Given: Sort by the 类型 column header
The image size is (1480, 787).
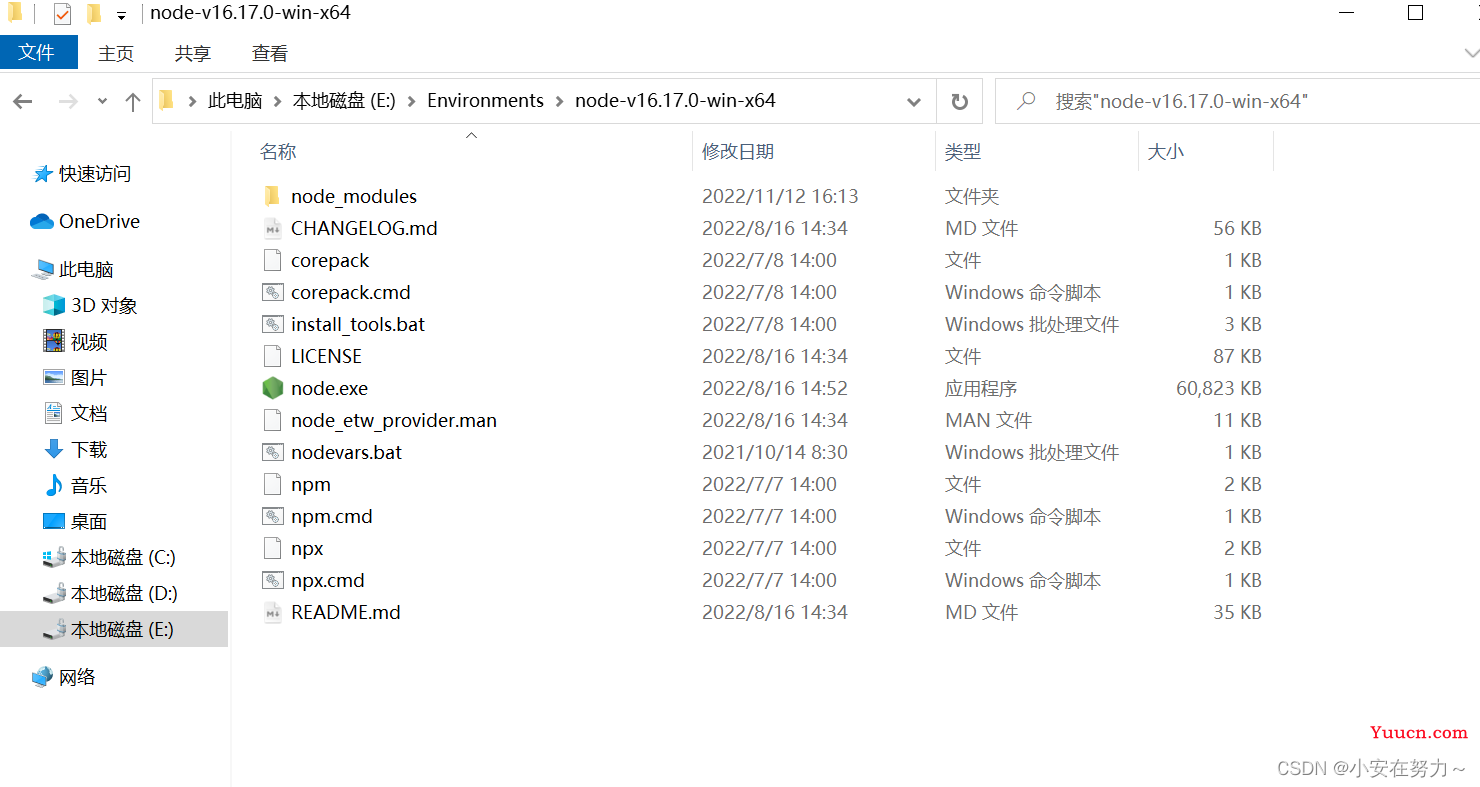Looking at the screenshot, I should pos(963,152).
